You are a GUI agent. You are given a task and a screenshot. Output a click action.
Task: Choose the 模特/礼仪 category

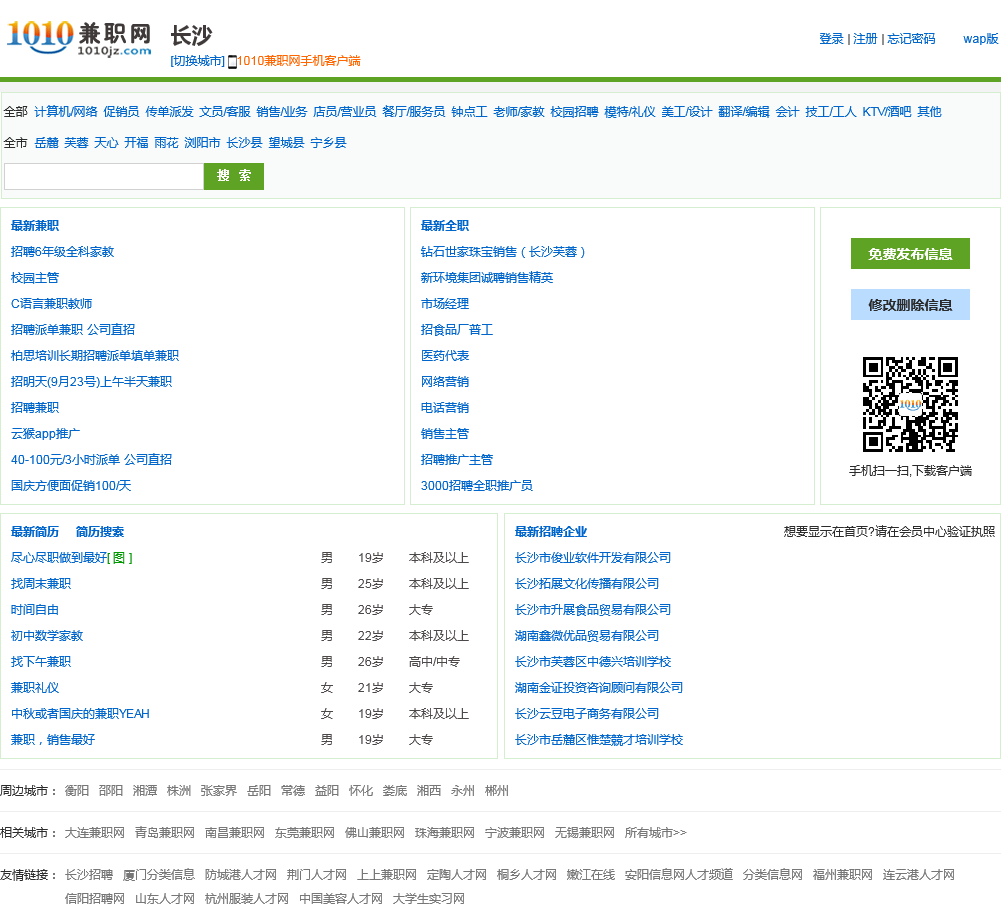(630, 112)
